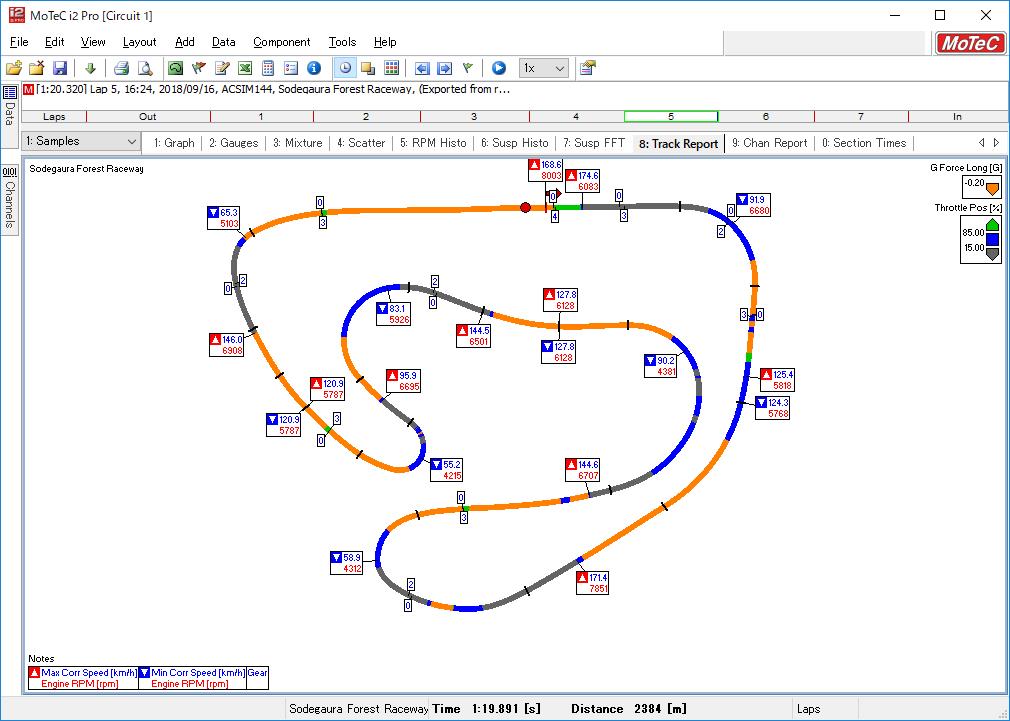The image size is (1010, 721).
Task: Select the In lap in lap bar
Action: click(x=958, y=117)
